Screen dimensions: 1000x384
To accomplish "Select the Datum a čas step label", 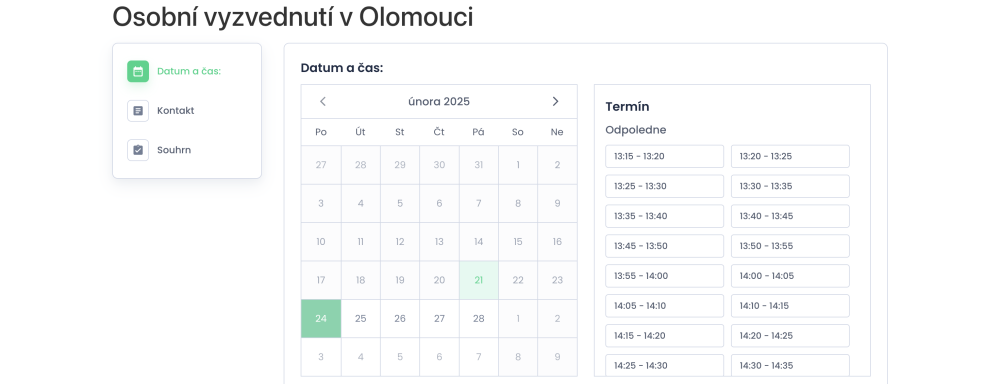I will 189,71.
